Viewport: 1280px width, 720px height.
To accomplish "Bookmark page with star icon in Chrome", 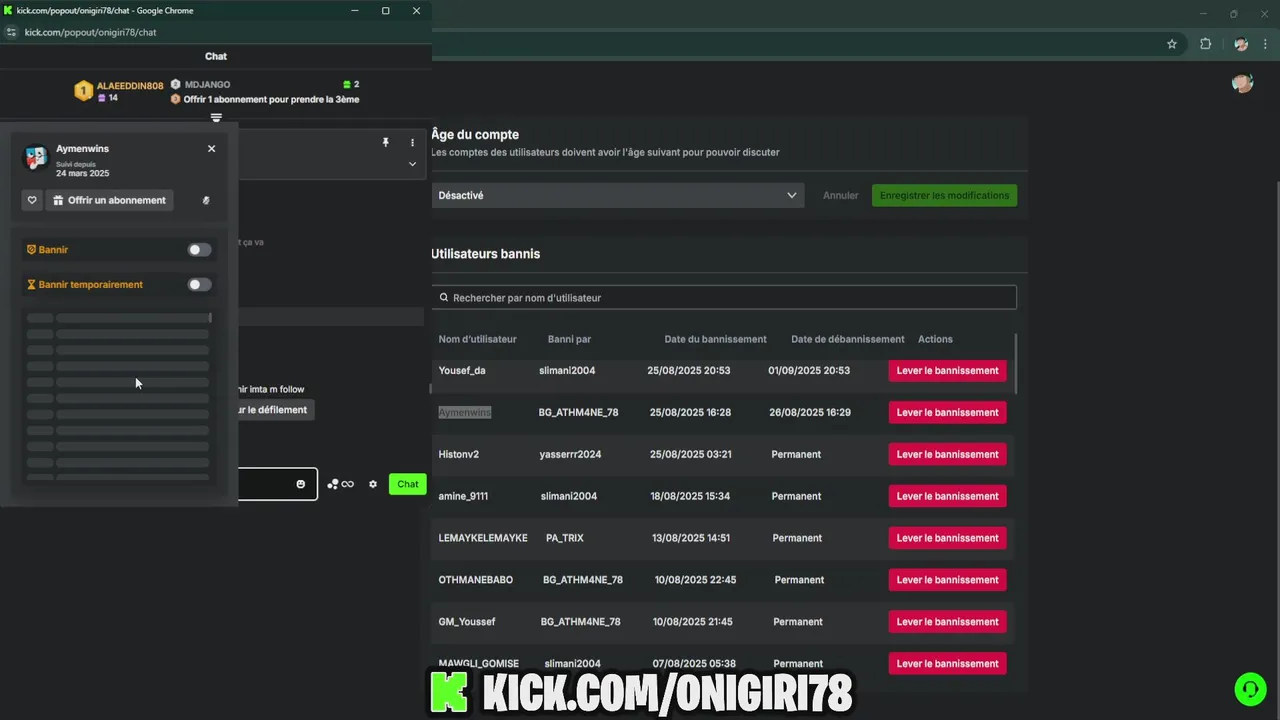I will (x=1172, y=44).
